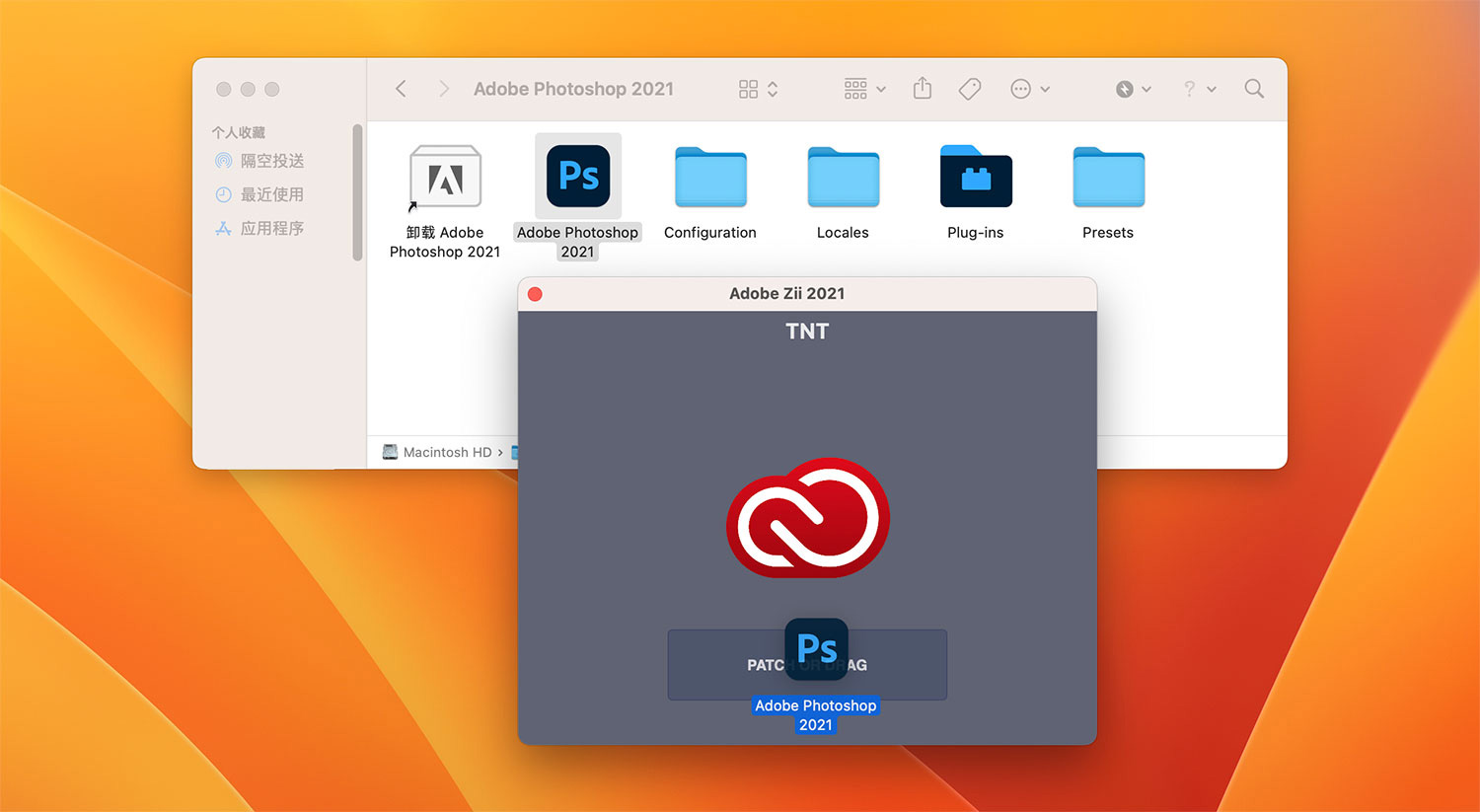Select Recents (最近使用) in sidebar
Viewport: 1480px width, 812px height.
259,194
